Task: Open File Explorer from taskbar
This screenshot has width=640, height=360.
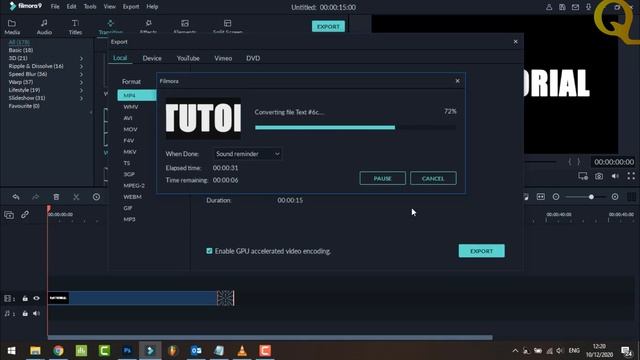Action: click(36, 351)
